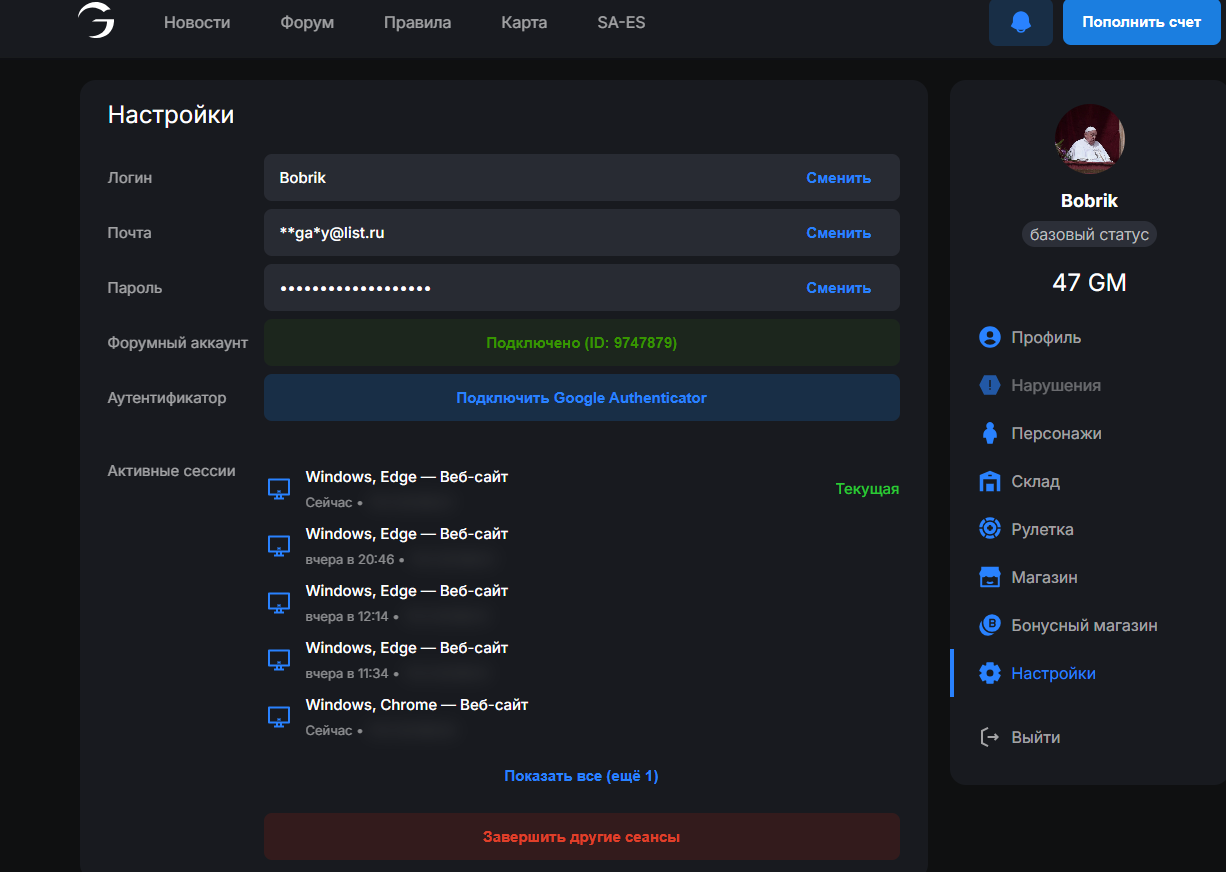Image resolution: width=1226 pixels, height=872 pixels.
Task: Click the Violations warning icon
Action: 989,385
